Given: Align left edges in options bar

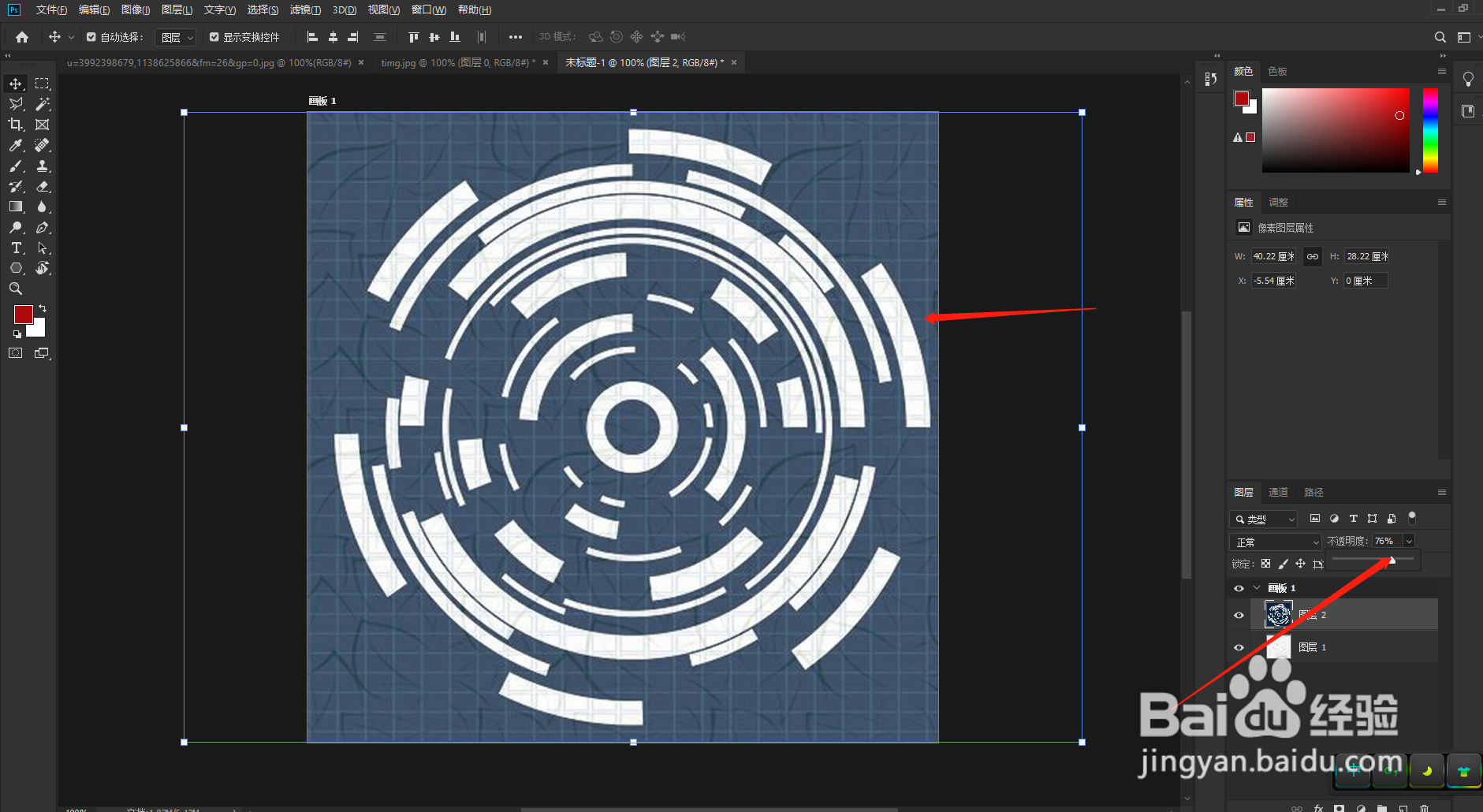Looking at the screenshot, I should click(312, 37).
